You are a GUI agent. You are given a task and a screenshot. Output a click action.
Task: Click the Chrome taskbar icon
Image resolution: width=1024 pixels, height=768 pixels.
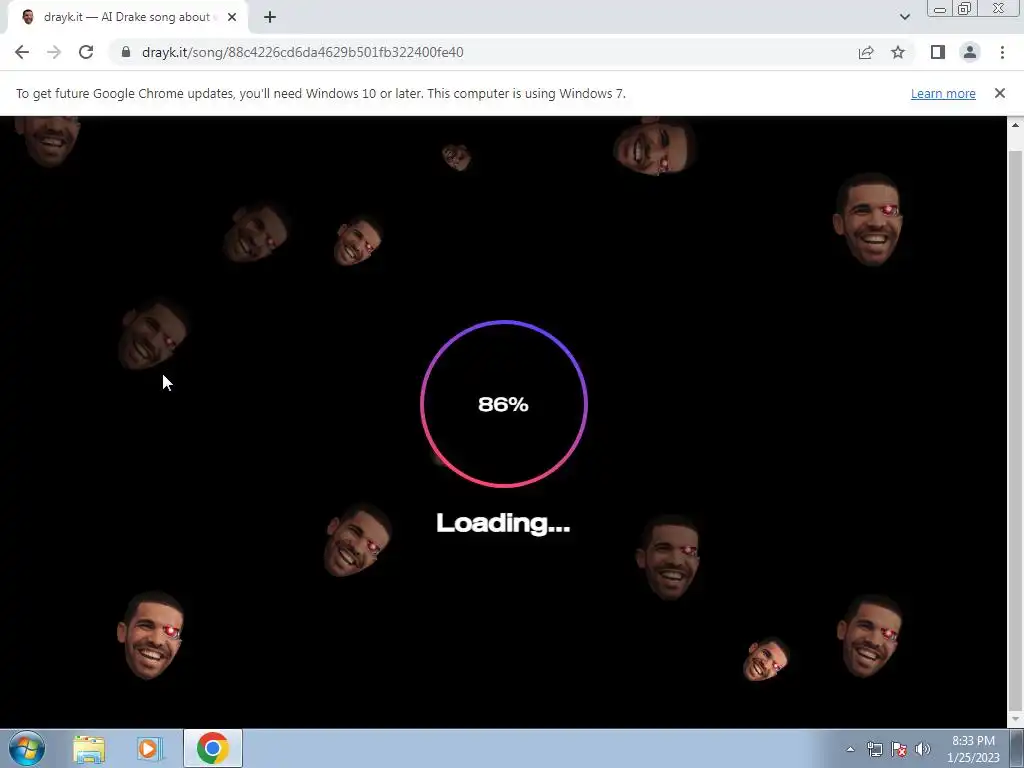click(x=213, y=748)
